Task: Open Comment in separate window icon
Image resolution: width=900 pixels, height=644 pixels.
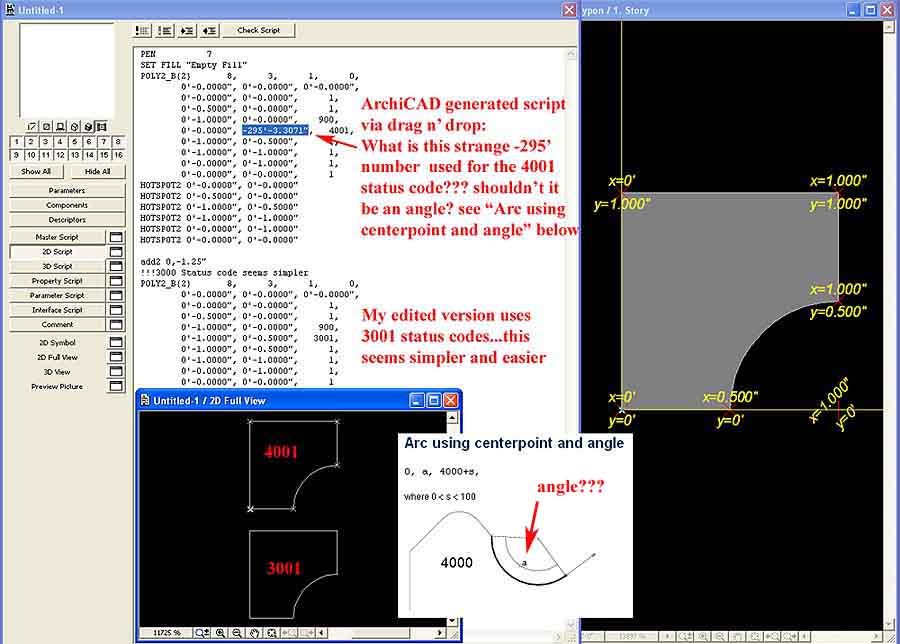Action: tap(116, 324)
